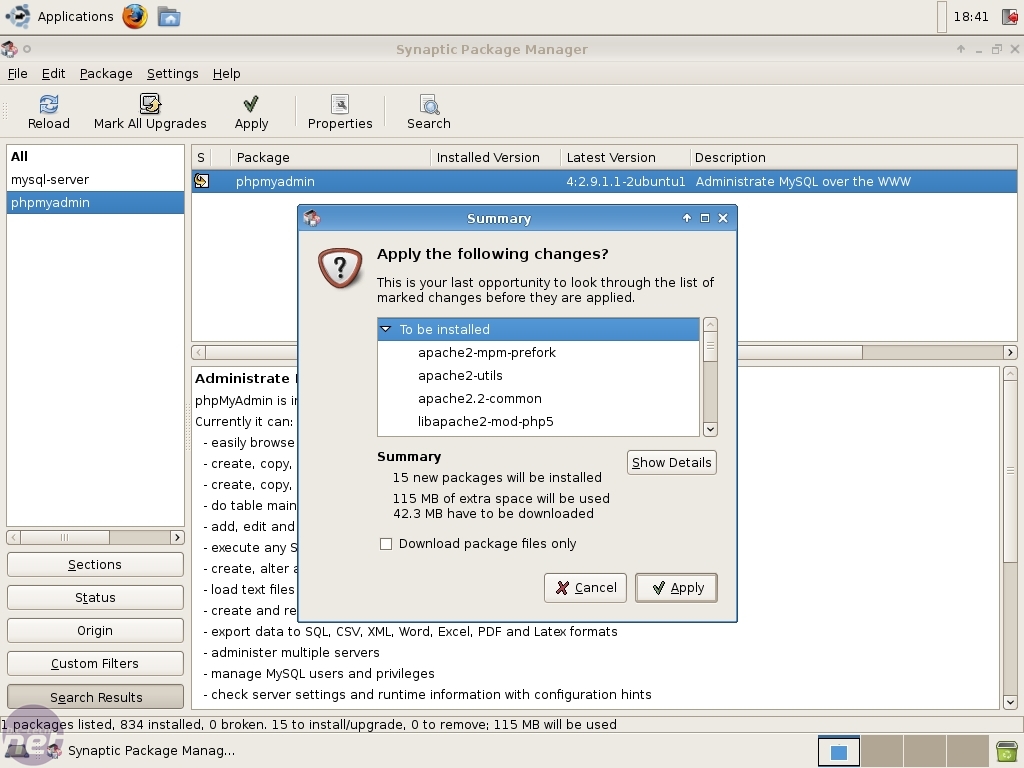The width and height of the screenshot is (1024, 768).
Task: Click the logout icon in the top panel
Action: click(1010, 16)
